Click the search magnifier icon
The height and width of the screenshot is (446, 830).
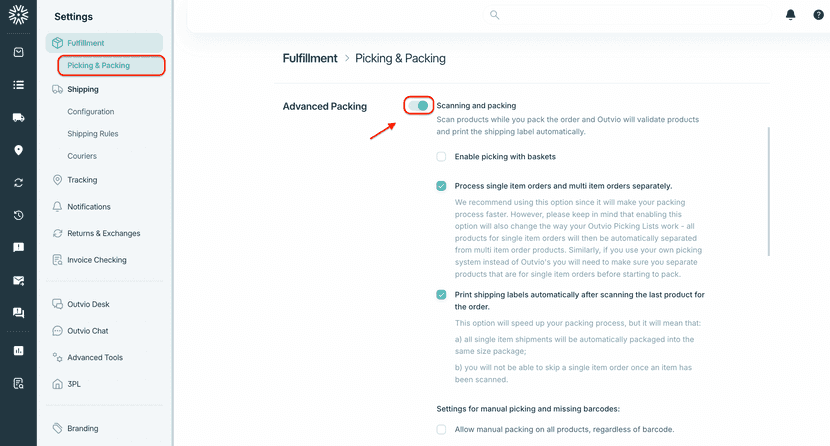(494, 15)
